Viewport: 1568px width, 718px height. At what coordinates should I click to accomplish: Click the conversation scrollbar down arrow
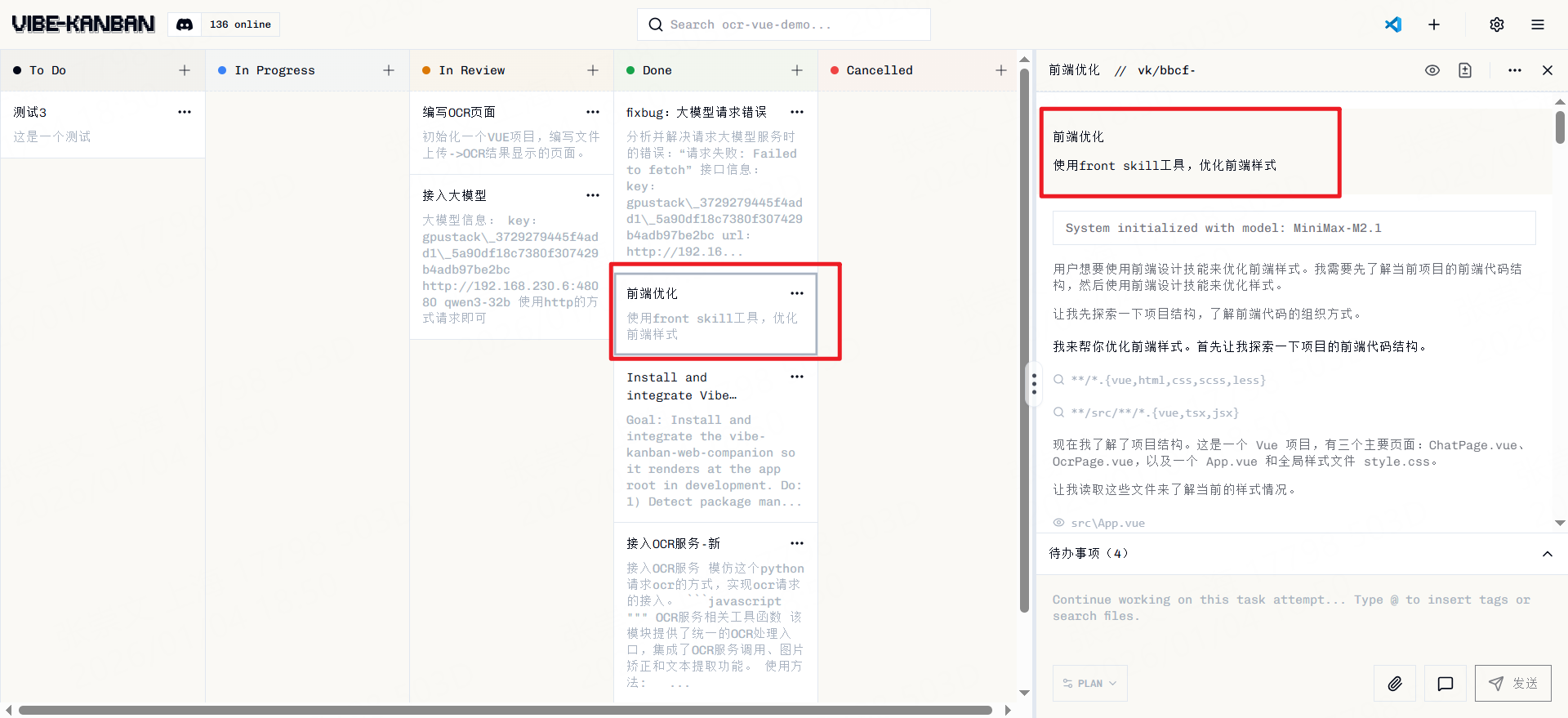tap(1560, 523)
